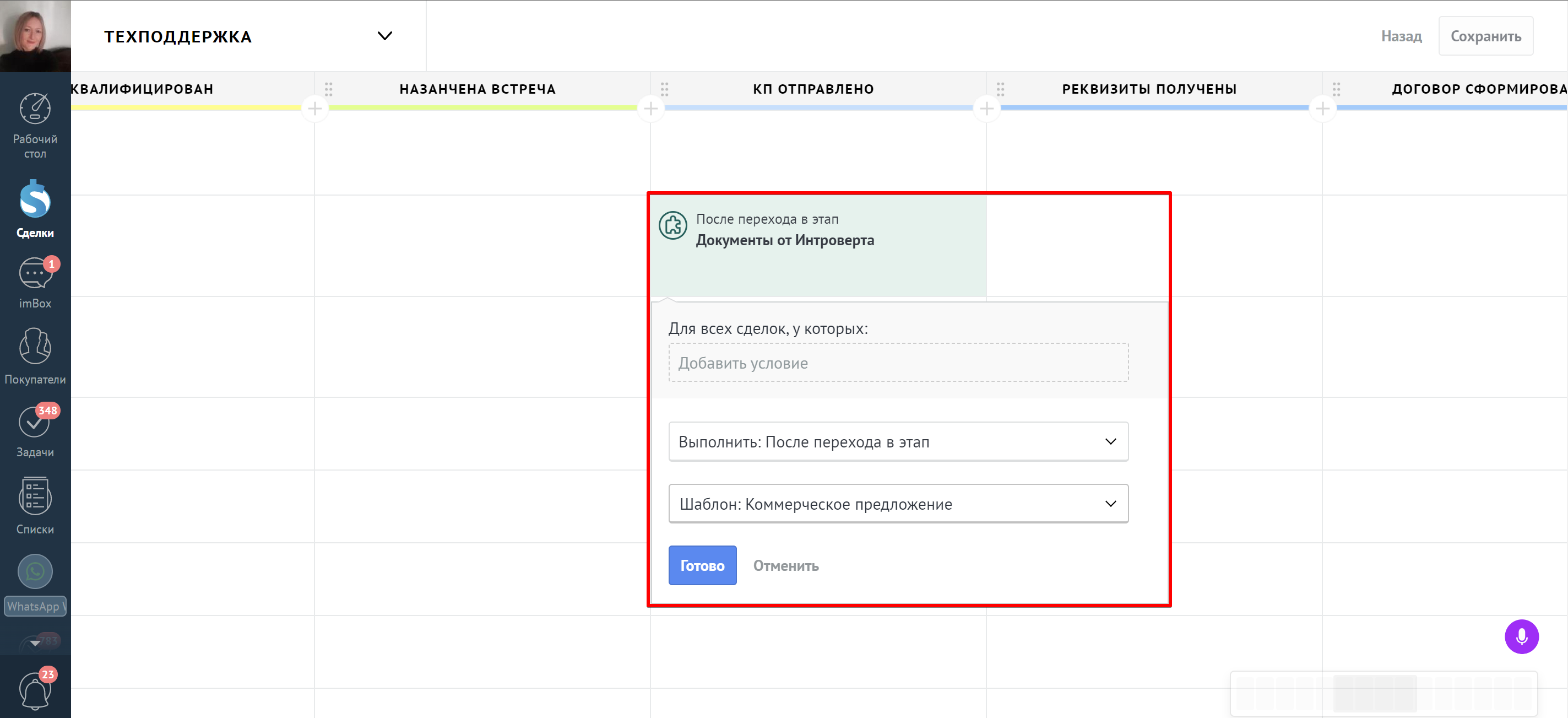Grab drag handle of Назначена встреча column

(x=329, y=89)
